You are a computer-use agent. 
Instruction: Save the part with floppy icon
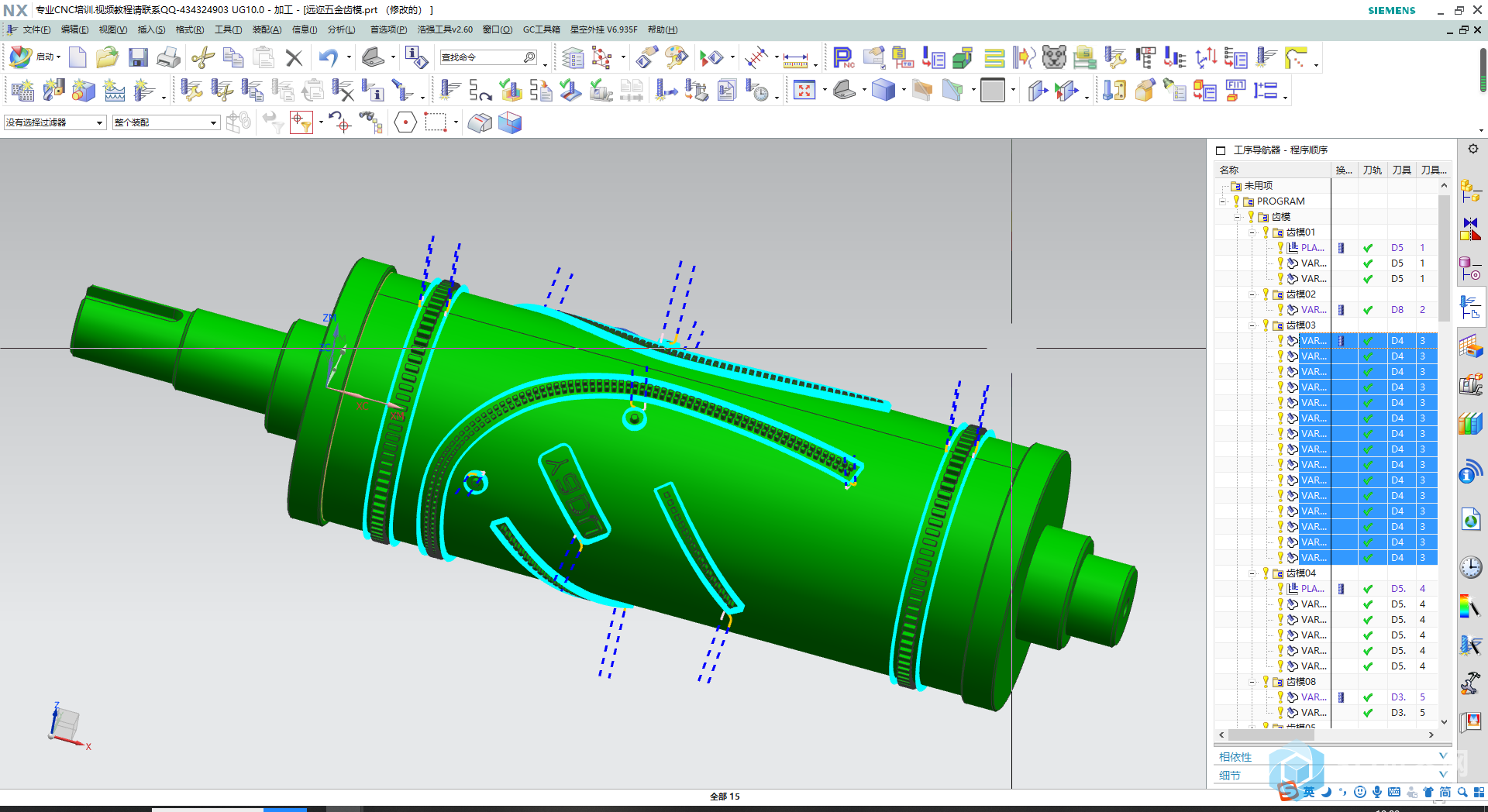coord(138,57)
